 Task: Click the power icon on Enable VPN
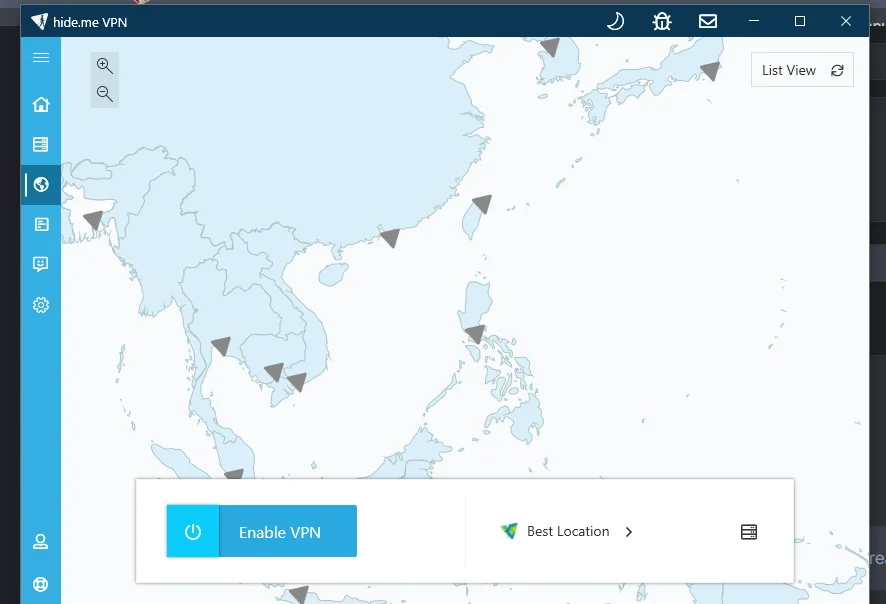click(193, 532)
